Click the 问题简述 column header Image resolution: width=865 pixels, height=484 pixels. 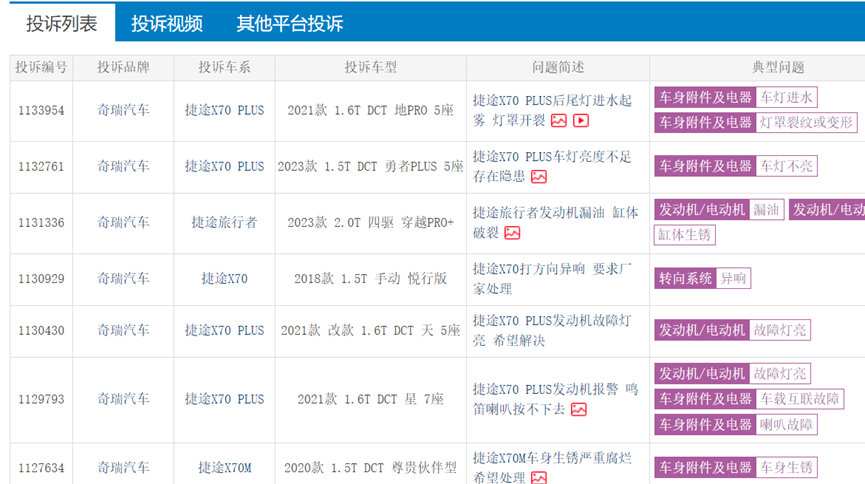(x=558, y=67)
